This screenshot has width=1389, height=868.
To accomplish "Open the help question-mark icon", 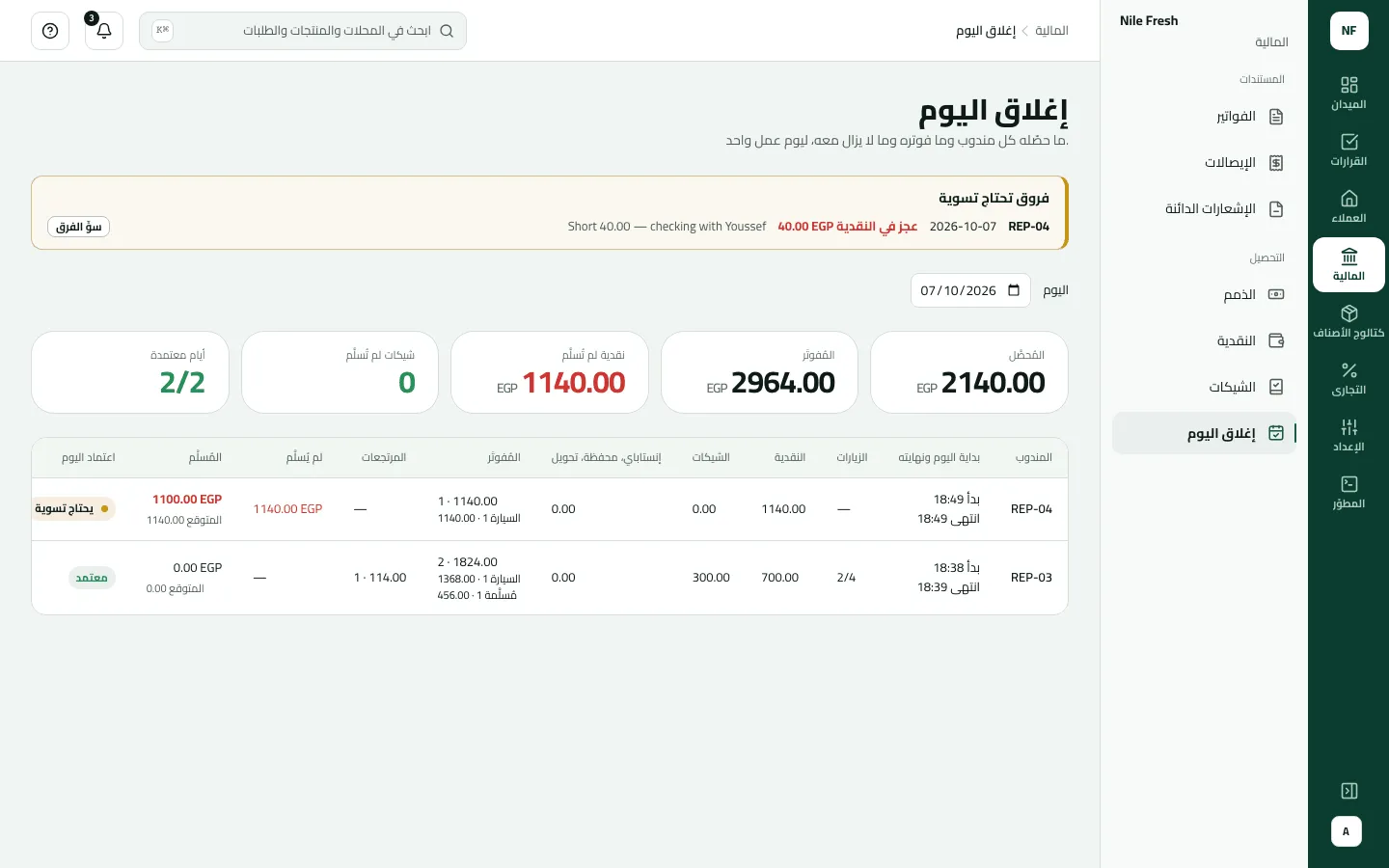I will click(50, 31).
